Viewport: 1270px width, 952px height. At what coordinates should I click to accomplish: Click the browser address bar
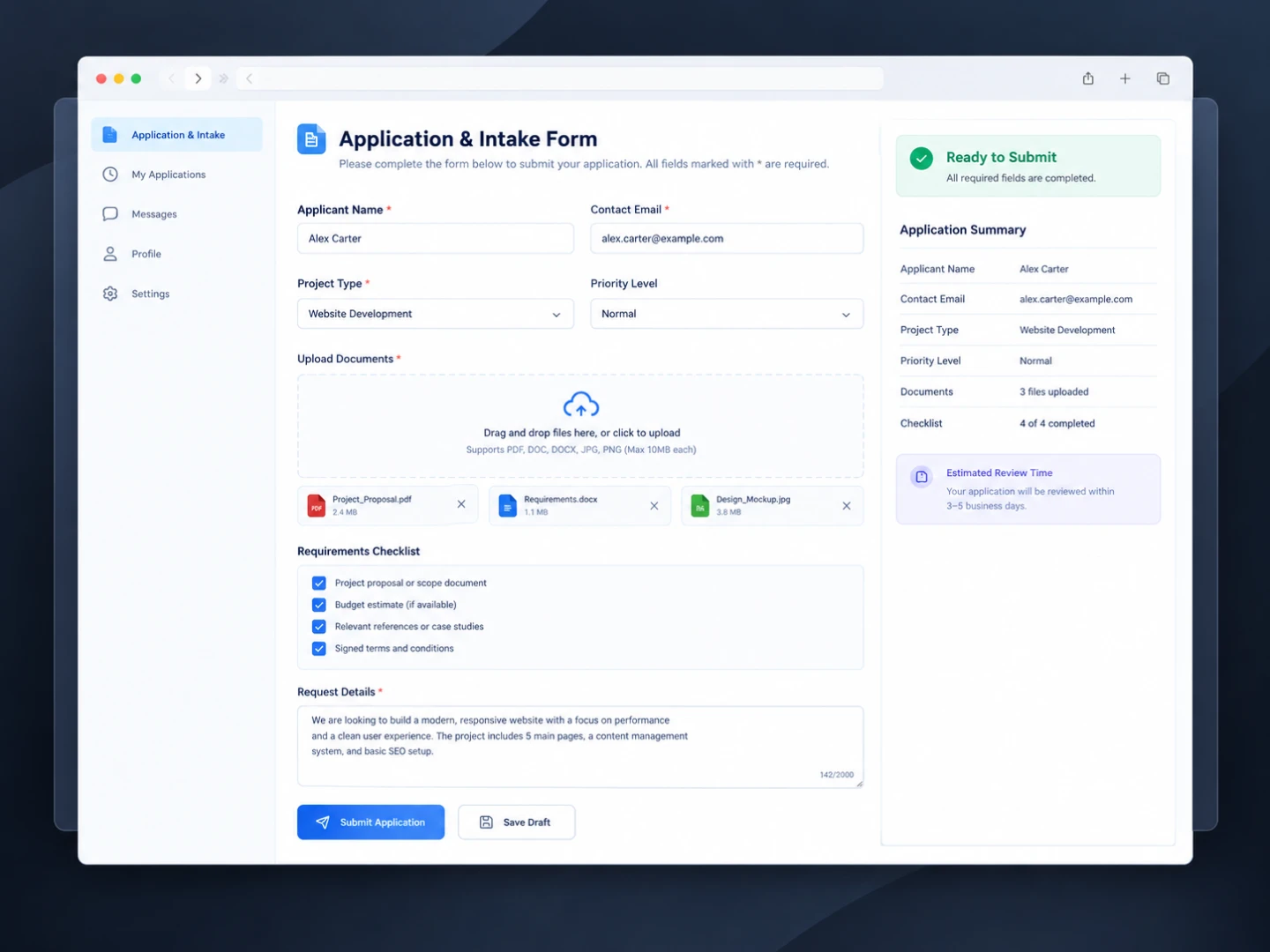click(560, 78)
